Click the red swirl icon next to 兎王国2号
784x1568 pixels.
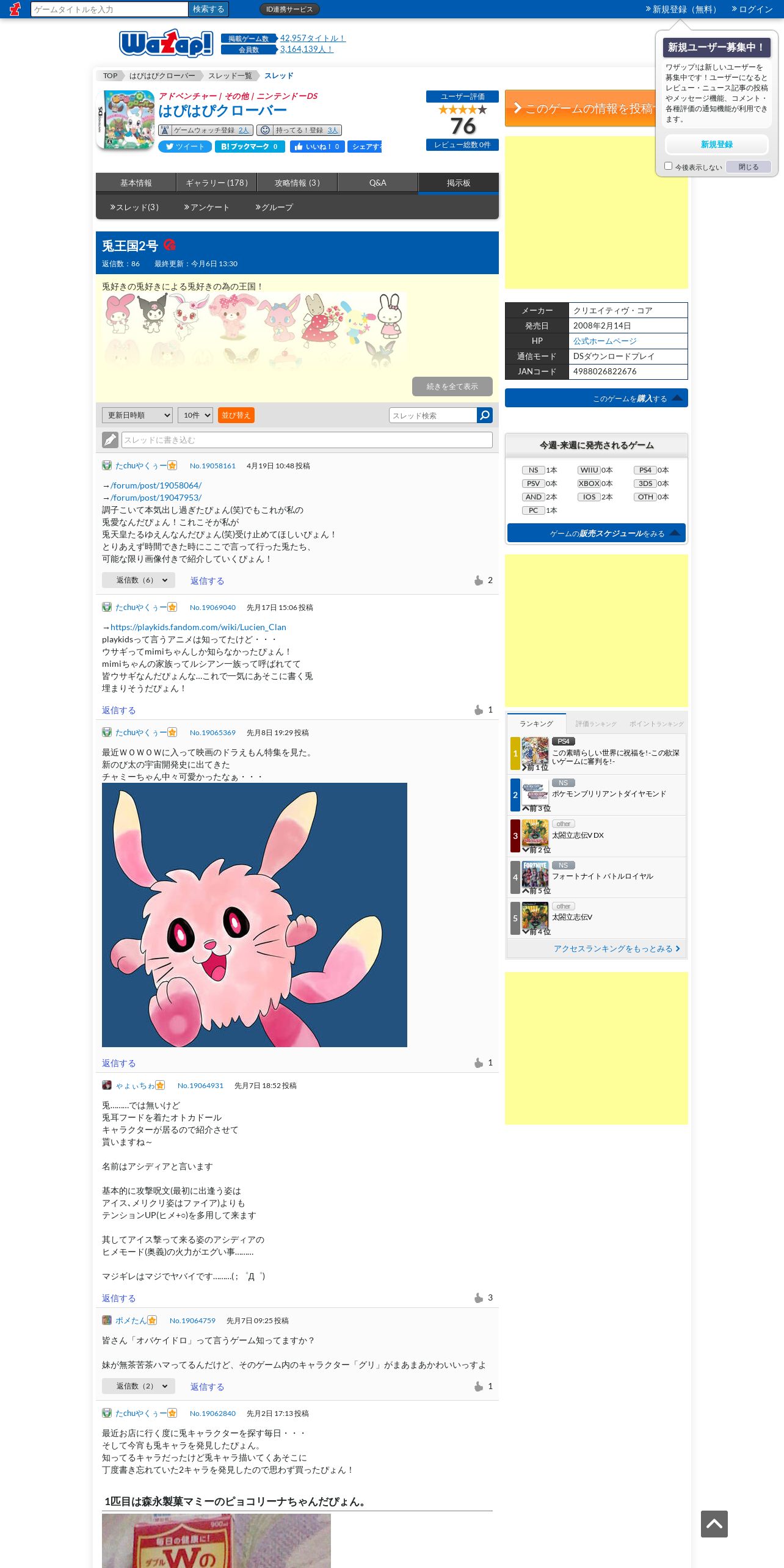(x=170, y=245)
